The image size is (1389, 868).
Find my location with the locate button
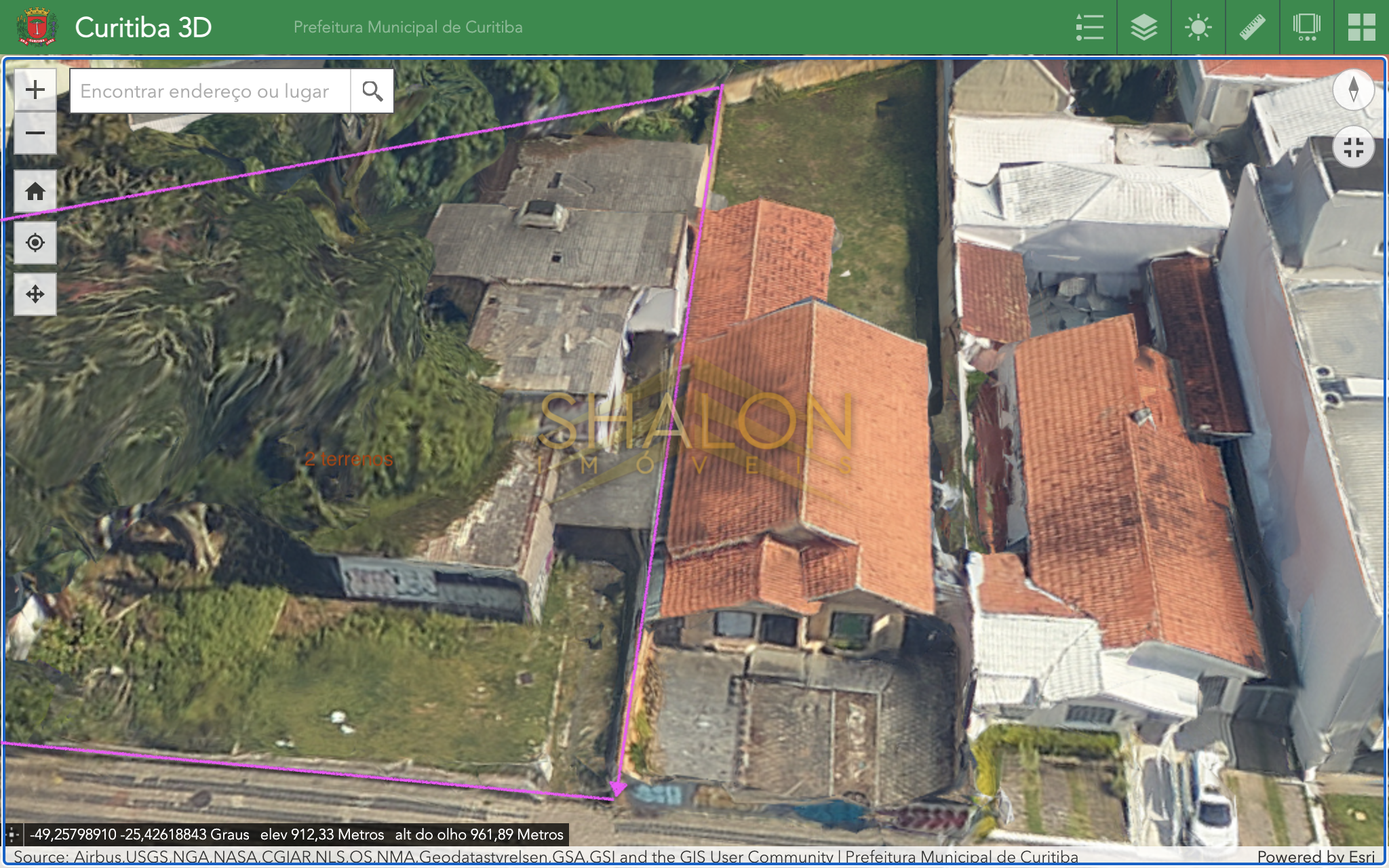(35, 243)
